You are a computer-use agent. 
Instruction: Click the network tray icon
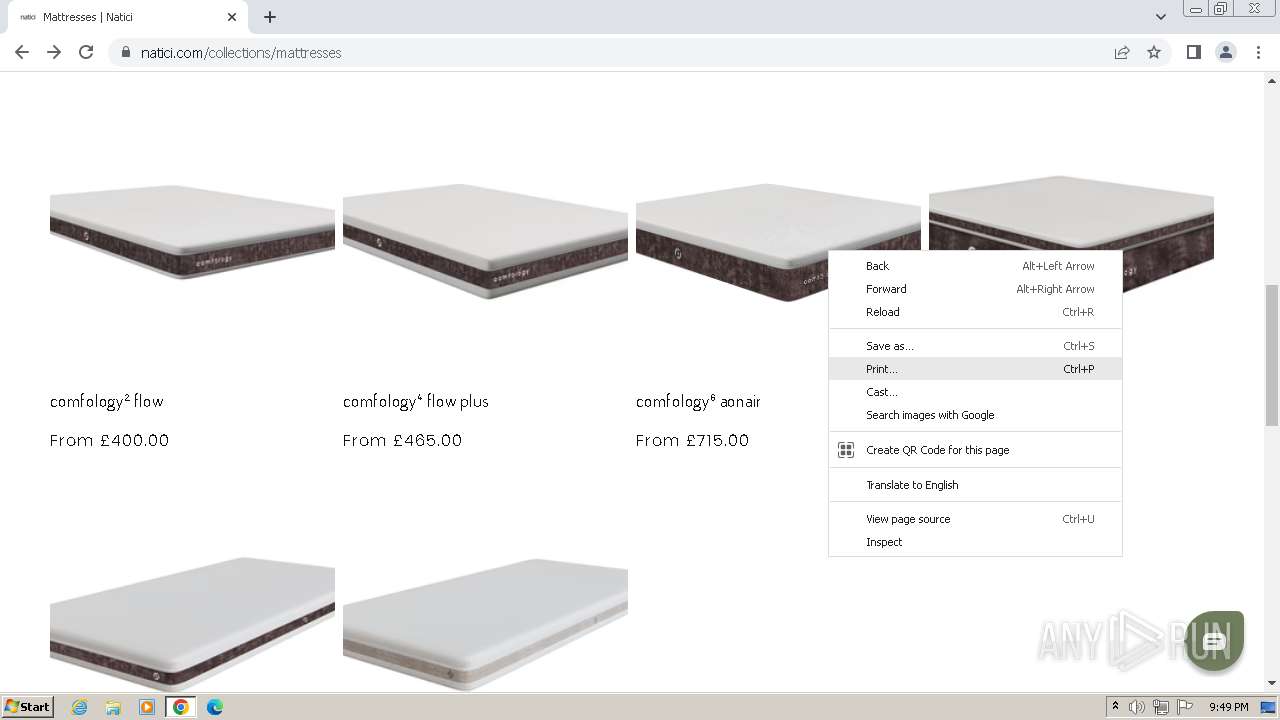1161,707
